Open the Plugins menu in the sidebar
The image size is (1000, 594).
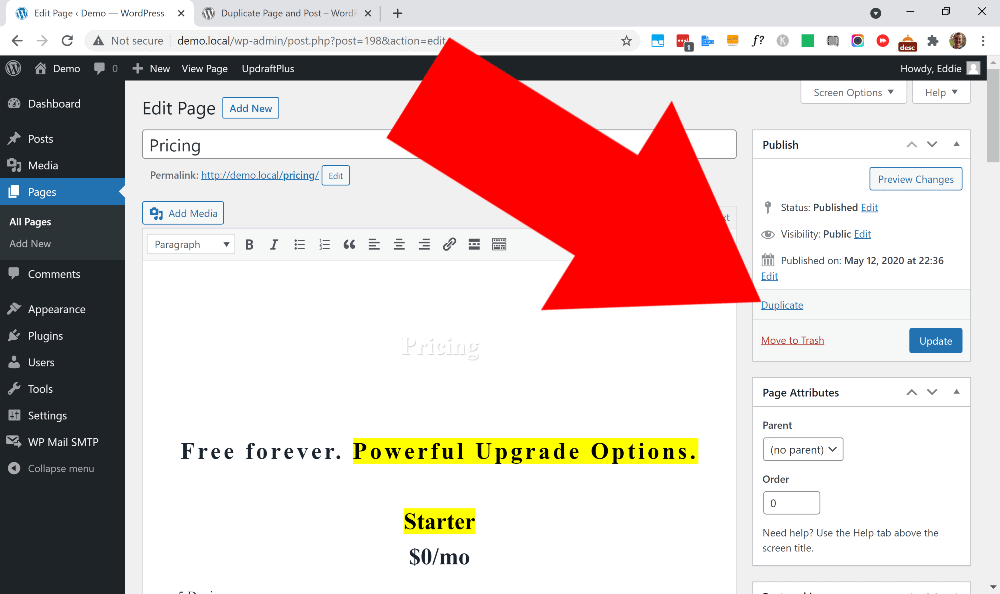point(45,336)
